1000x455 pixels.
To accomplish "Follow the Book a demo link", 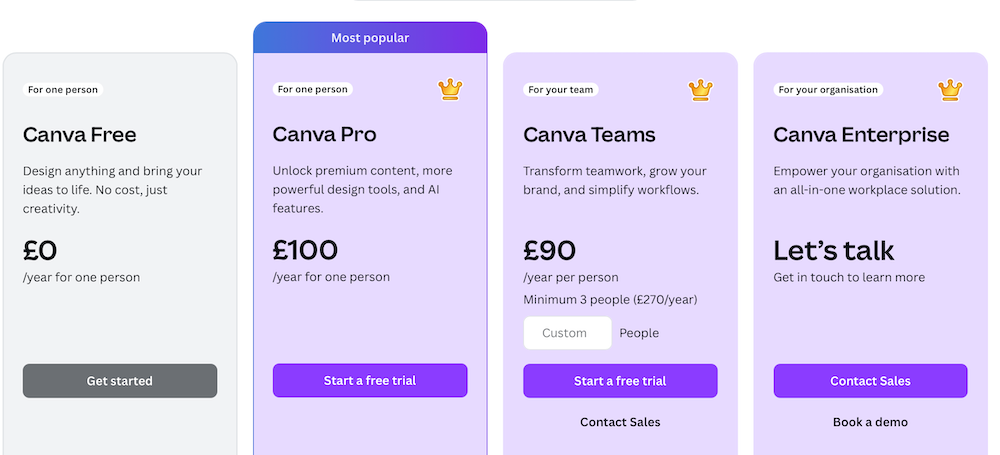I will 870,422.
